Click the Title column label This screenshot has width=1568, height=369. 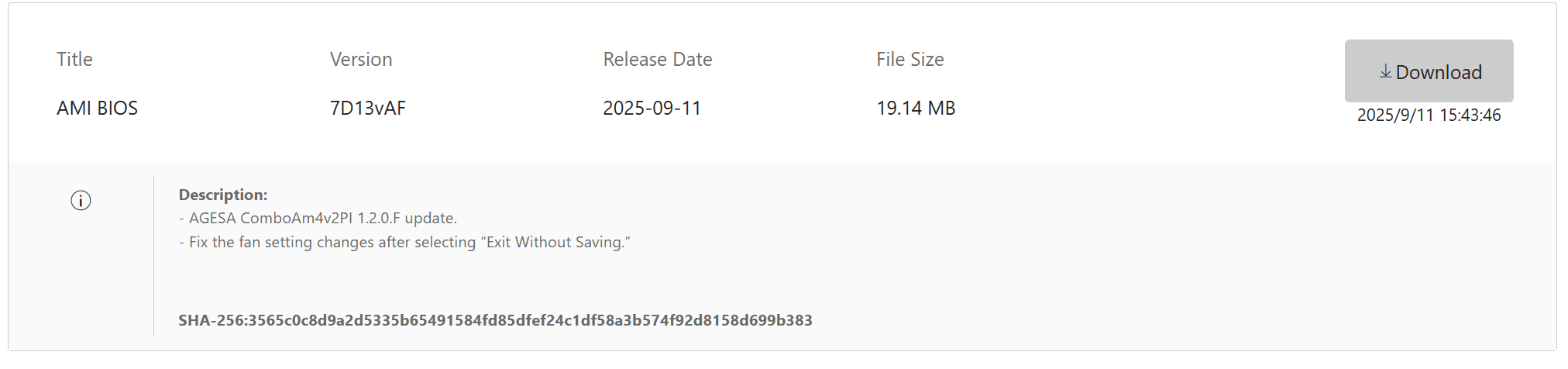click(74, 60)
